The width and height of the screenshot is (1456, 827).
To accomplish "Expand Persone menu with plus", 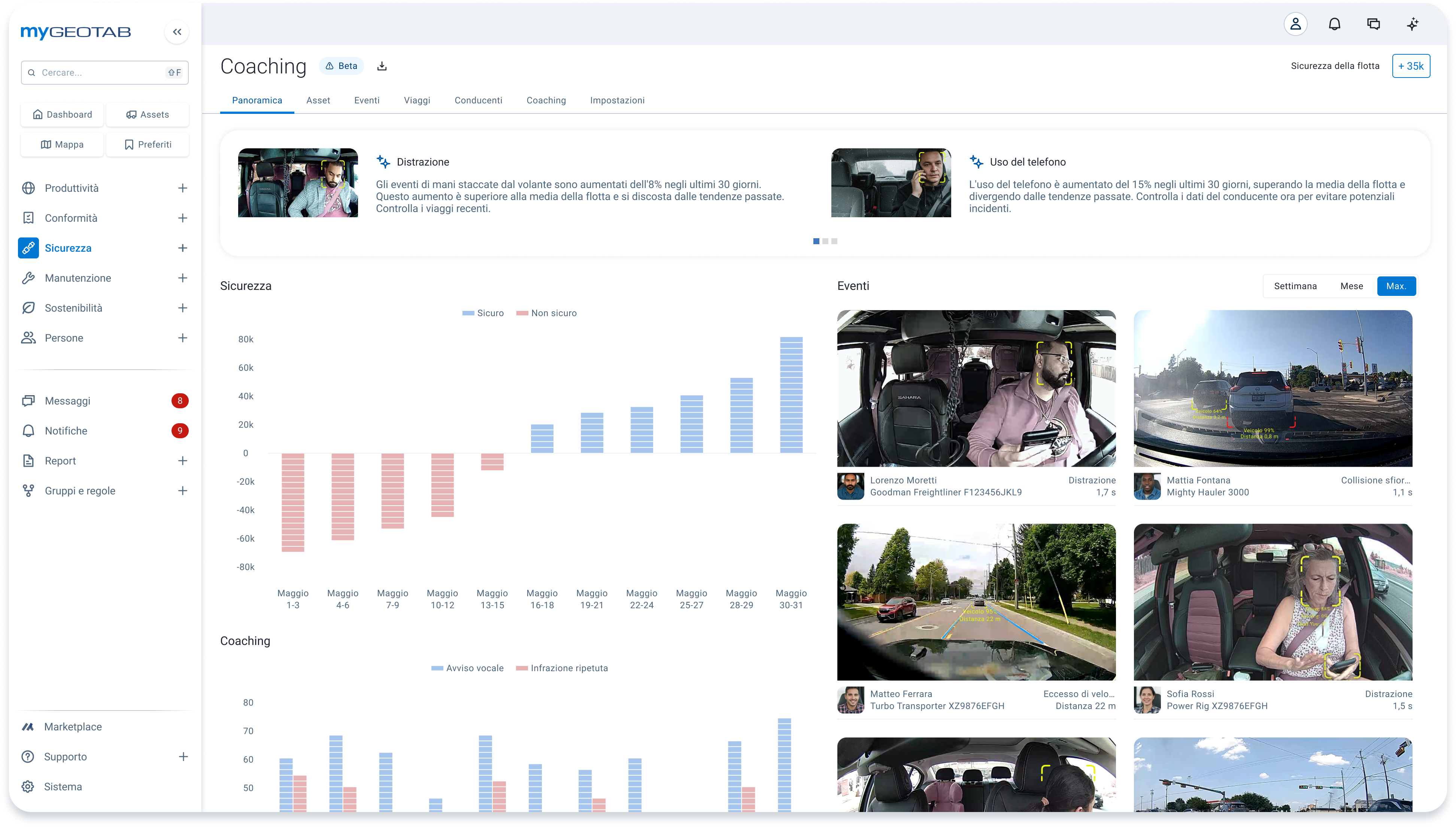I will pyautogui.click(x=182, y=338).
